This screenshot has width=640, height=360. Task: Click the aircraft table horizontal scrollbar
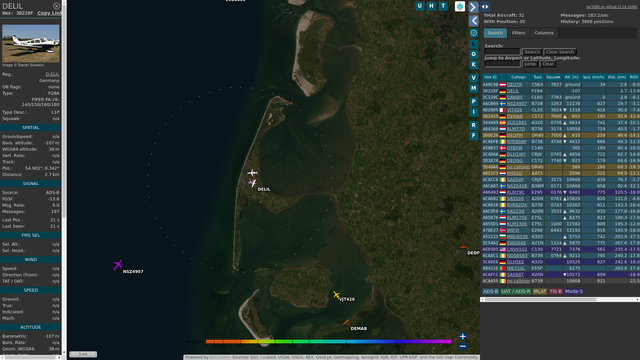tap(560, 300)
